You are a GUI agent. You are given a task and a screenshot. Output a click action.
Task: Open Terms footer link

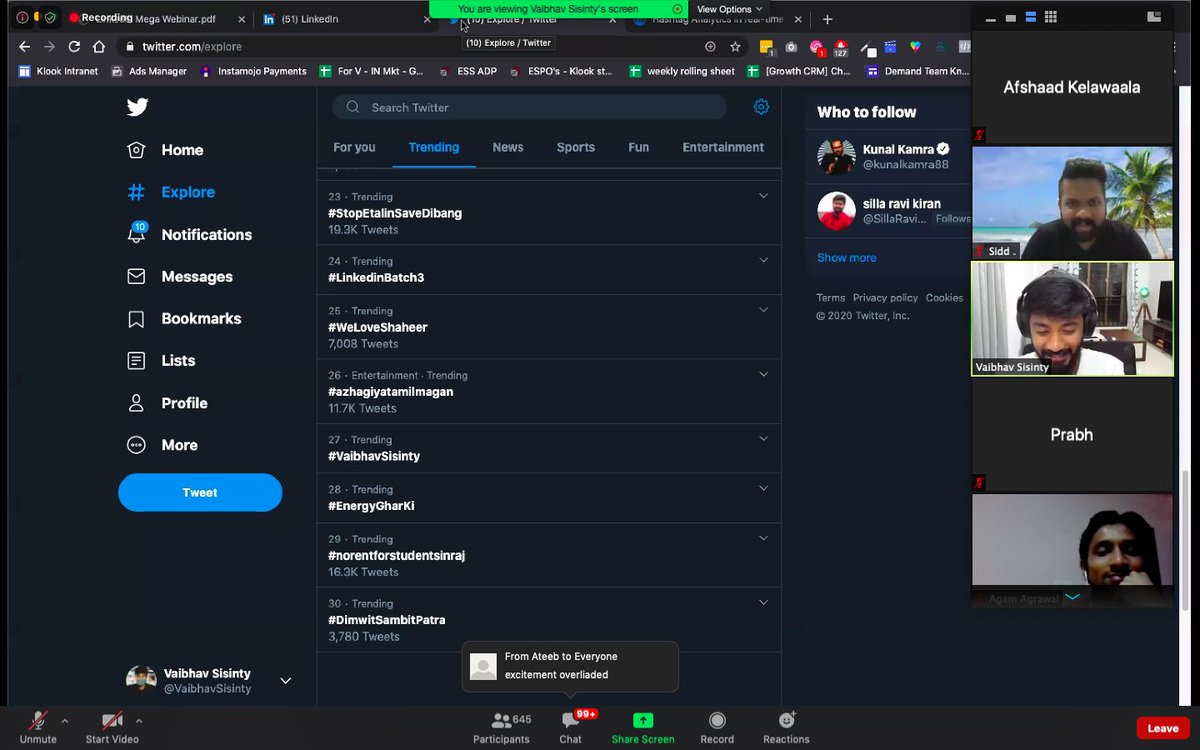[x=830, y=298]
